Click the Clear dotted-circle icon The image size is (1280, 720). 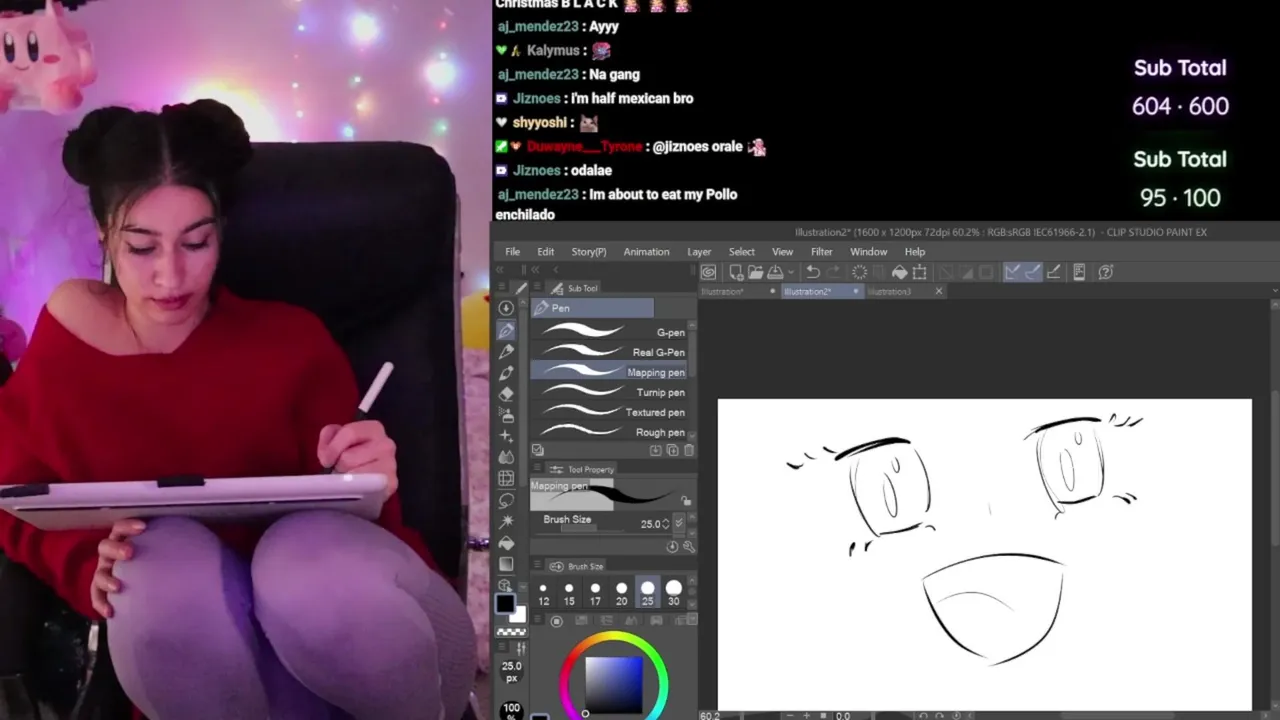tap(859, 272)
